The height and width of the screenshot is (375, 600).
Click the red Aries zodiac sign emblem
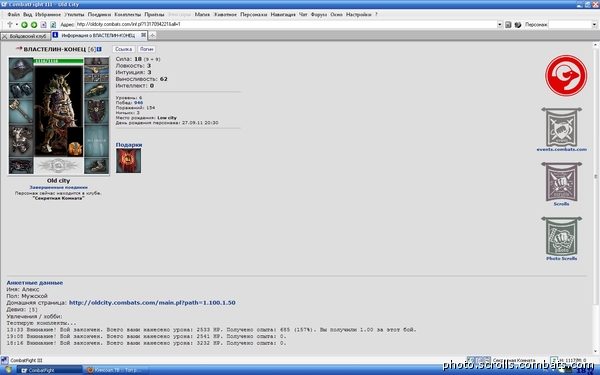pos(566,75)
